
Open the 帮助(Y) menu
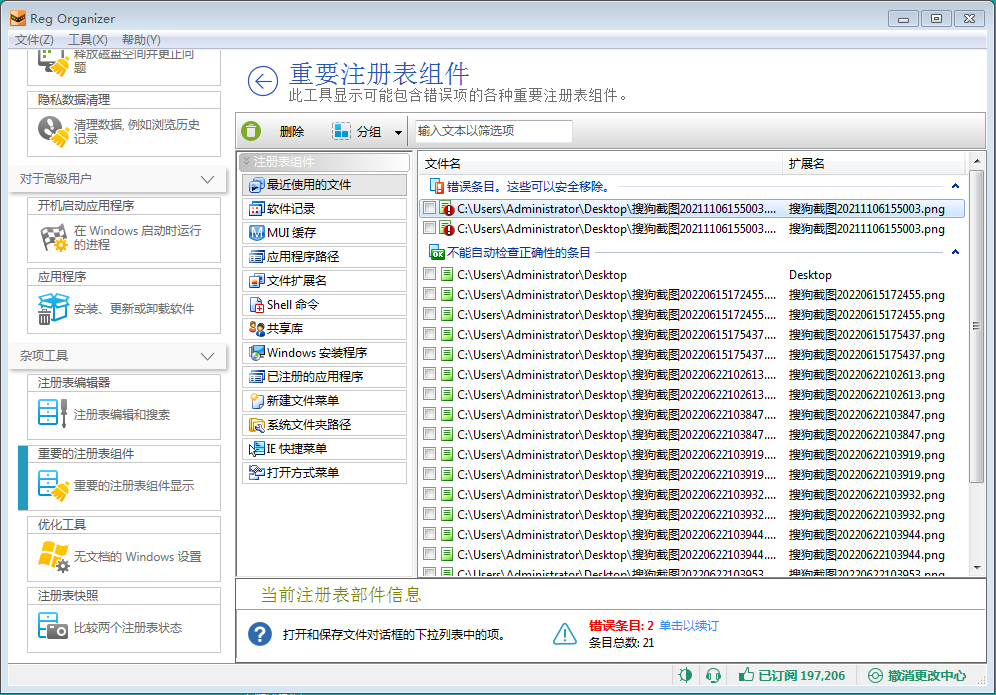pyautogui.click(x=140, y=39)
